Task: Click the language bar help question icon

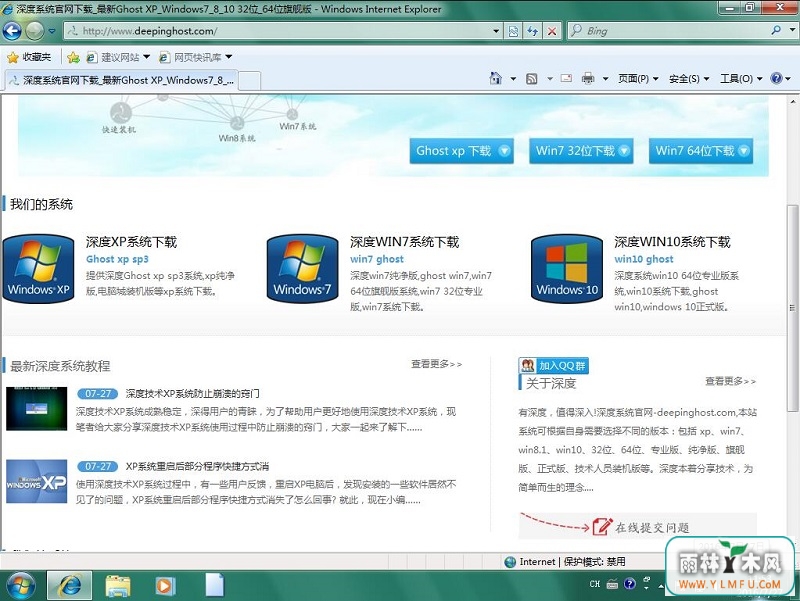Action: click(x=630, y=584)
